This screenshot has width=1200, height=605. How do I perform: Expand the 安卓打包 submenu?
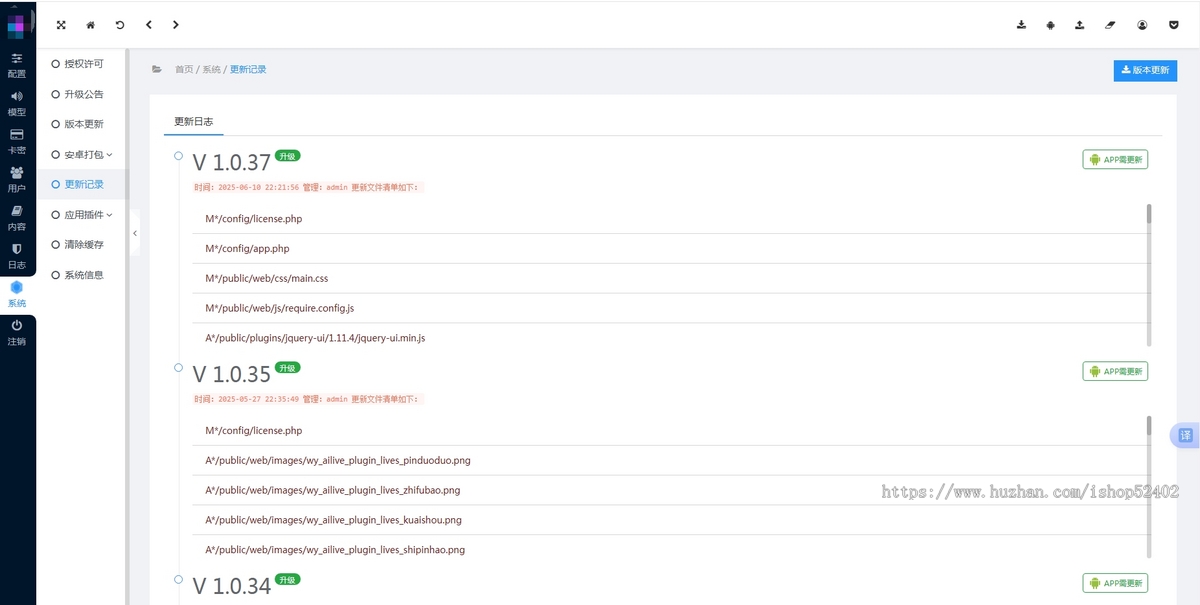(x=82, y=154)
